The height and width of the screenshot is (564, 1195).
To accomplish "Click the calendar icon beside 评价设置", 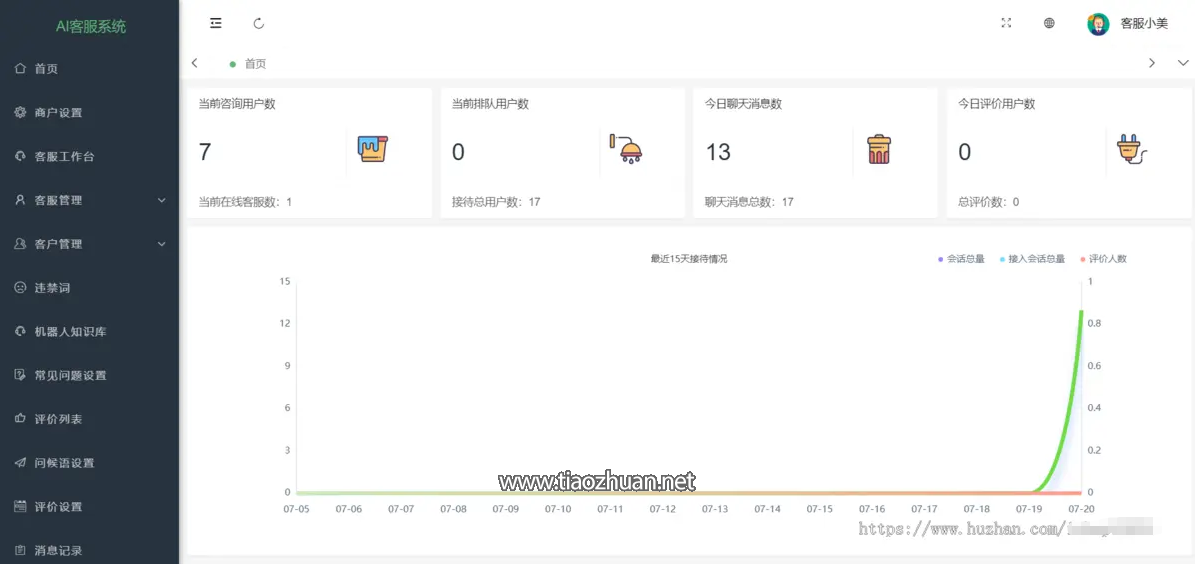I will [21, 506].
